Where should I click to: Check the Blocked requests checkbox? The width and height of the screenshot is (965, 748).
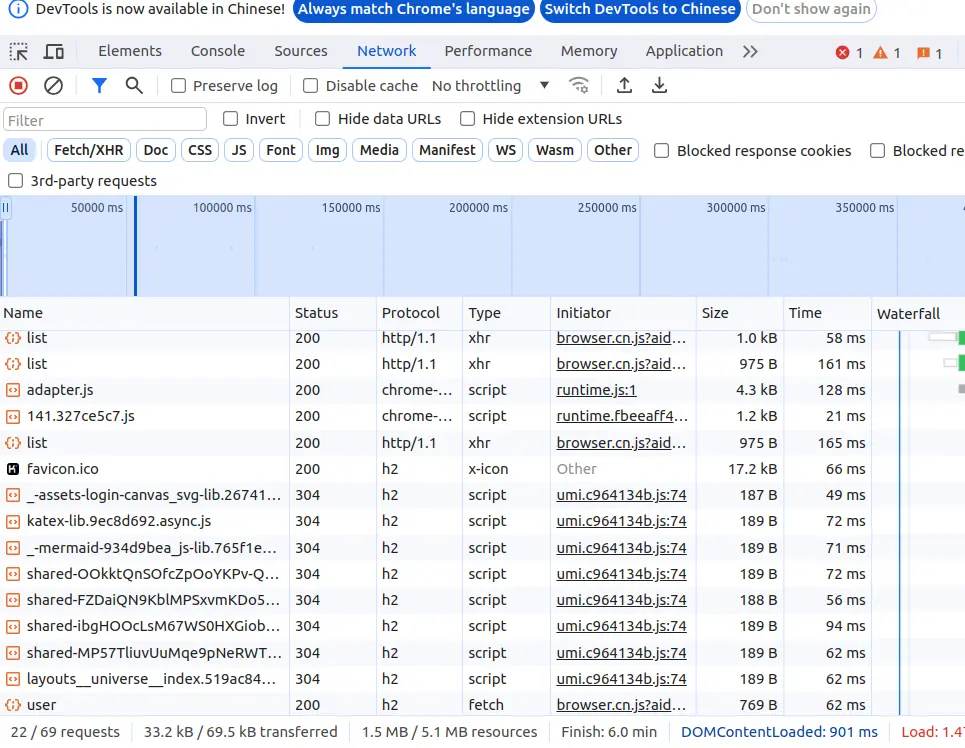(878, 151)
